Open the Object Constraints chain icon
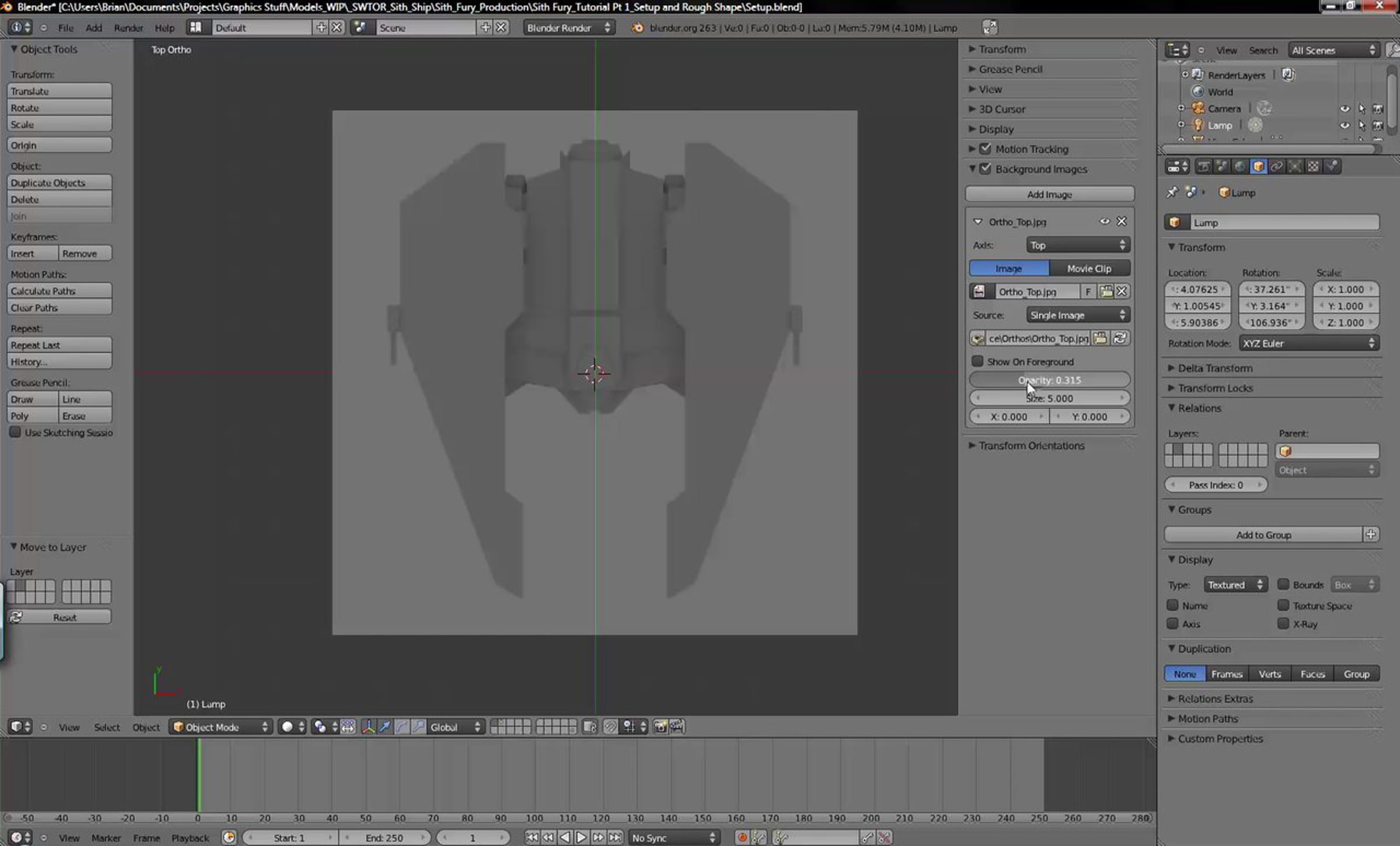1400x846 pixels. tap(1276, 167)
